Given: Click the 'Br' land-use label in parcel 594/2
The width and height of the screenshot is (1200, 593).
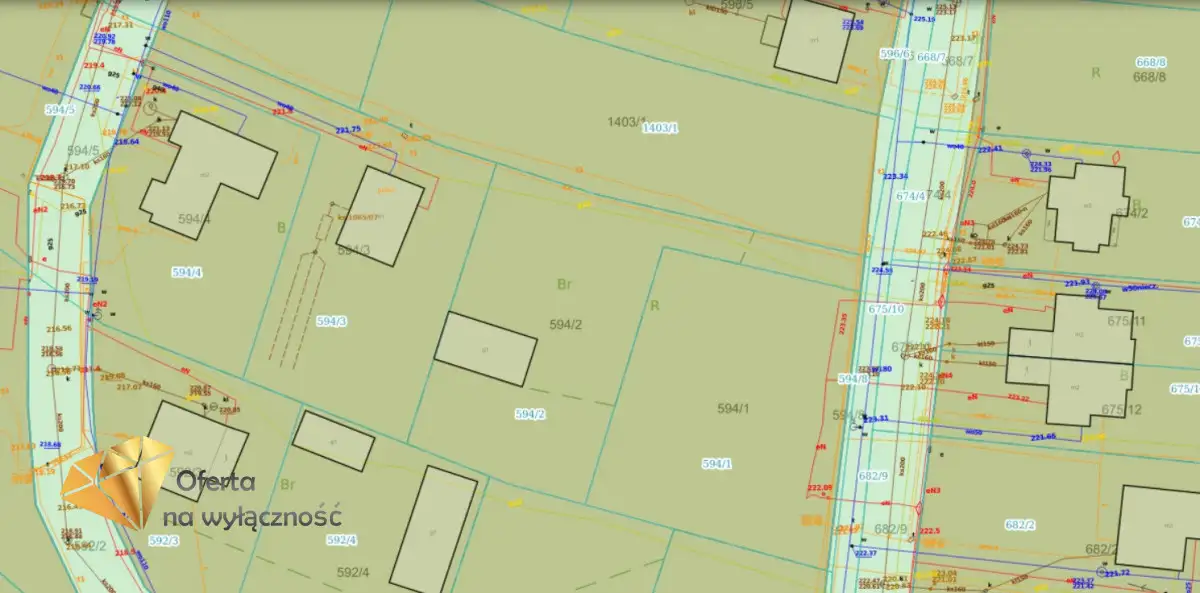Looking at the screenshot, I should pos(564,284).
